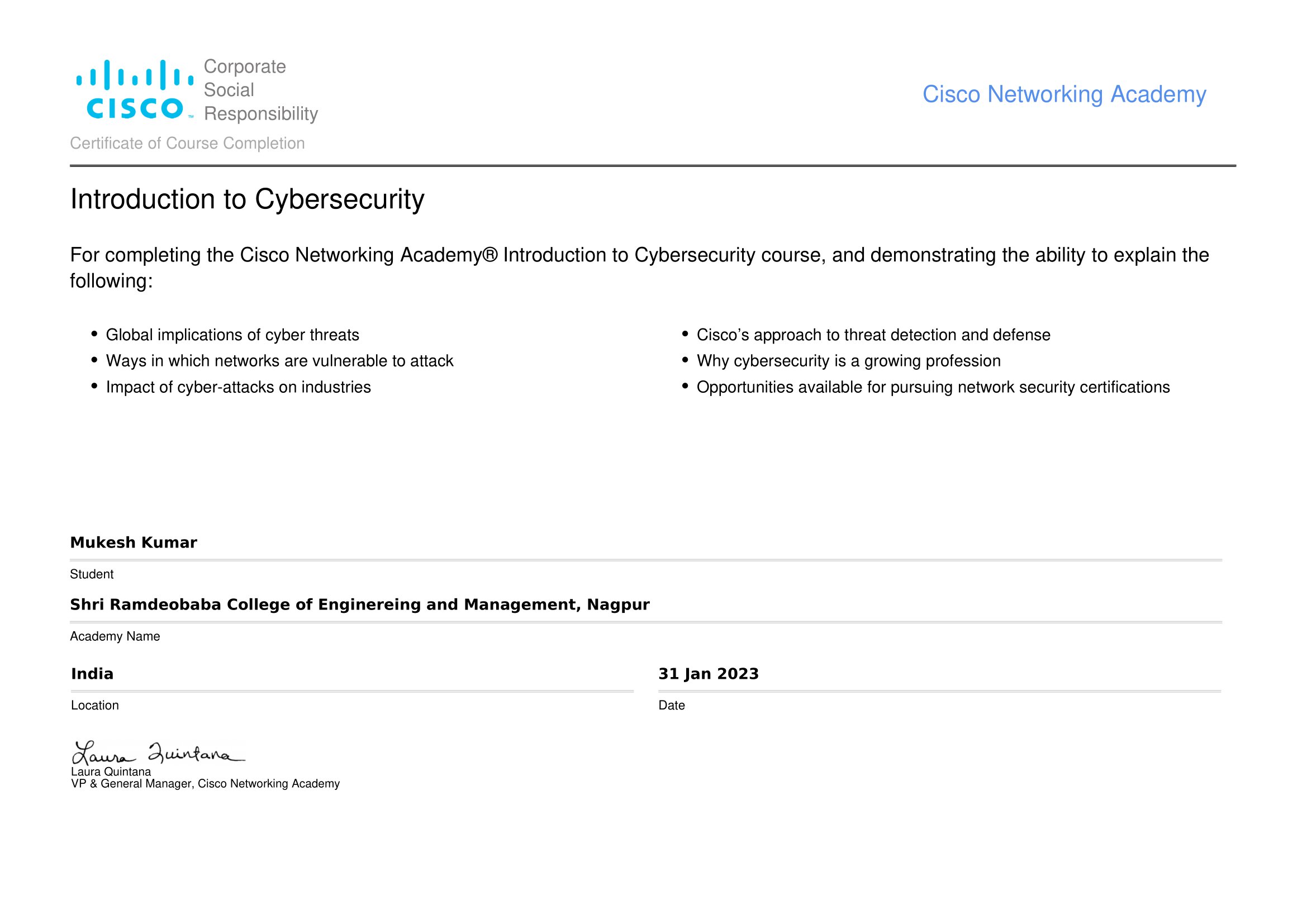
Task: Click the Certificate of Course Completion subtitle
Action: pyautogui.click(x=187, y=144)
